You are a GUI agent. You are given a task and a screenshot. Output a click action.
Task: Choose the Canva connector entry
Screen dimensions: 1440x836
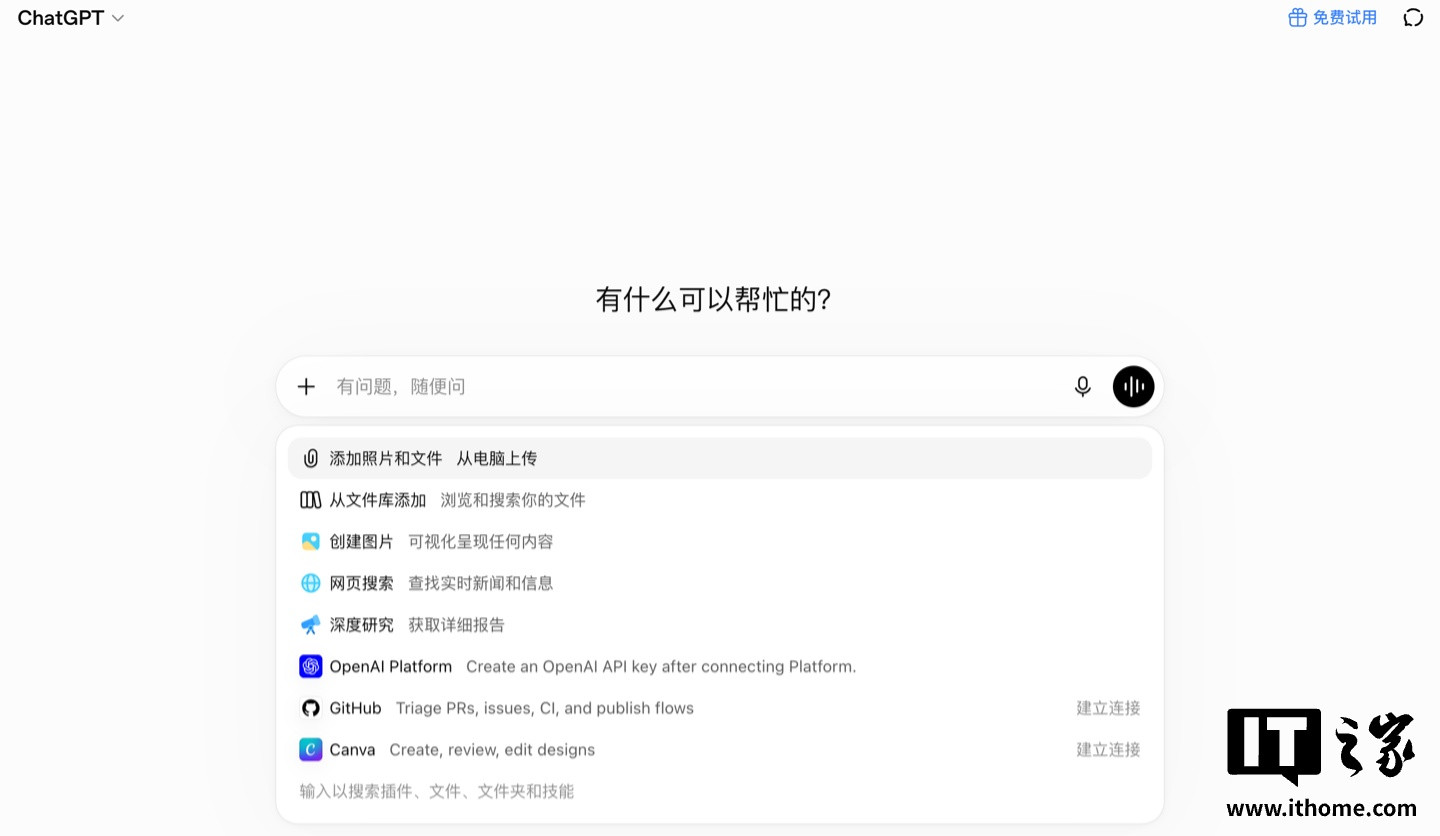720,750
